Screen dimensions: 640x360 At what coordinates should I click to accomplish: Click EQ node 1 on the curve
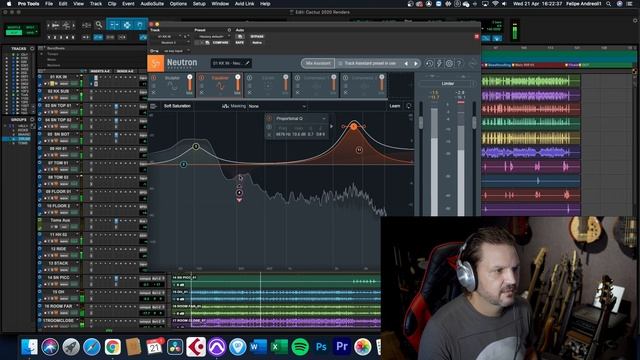[x=196, y=146]
